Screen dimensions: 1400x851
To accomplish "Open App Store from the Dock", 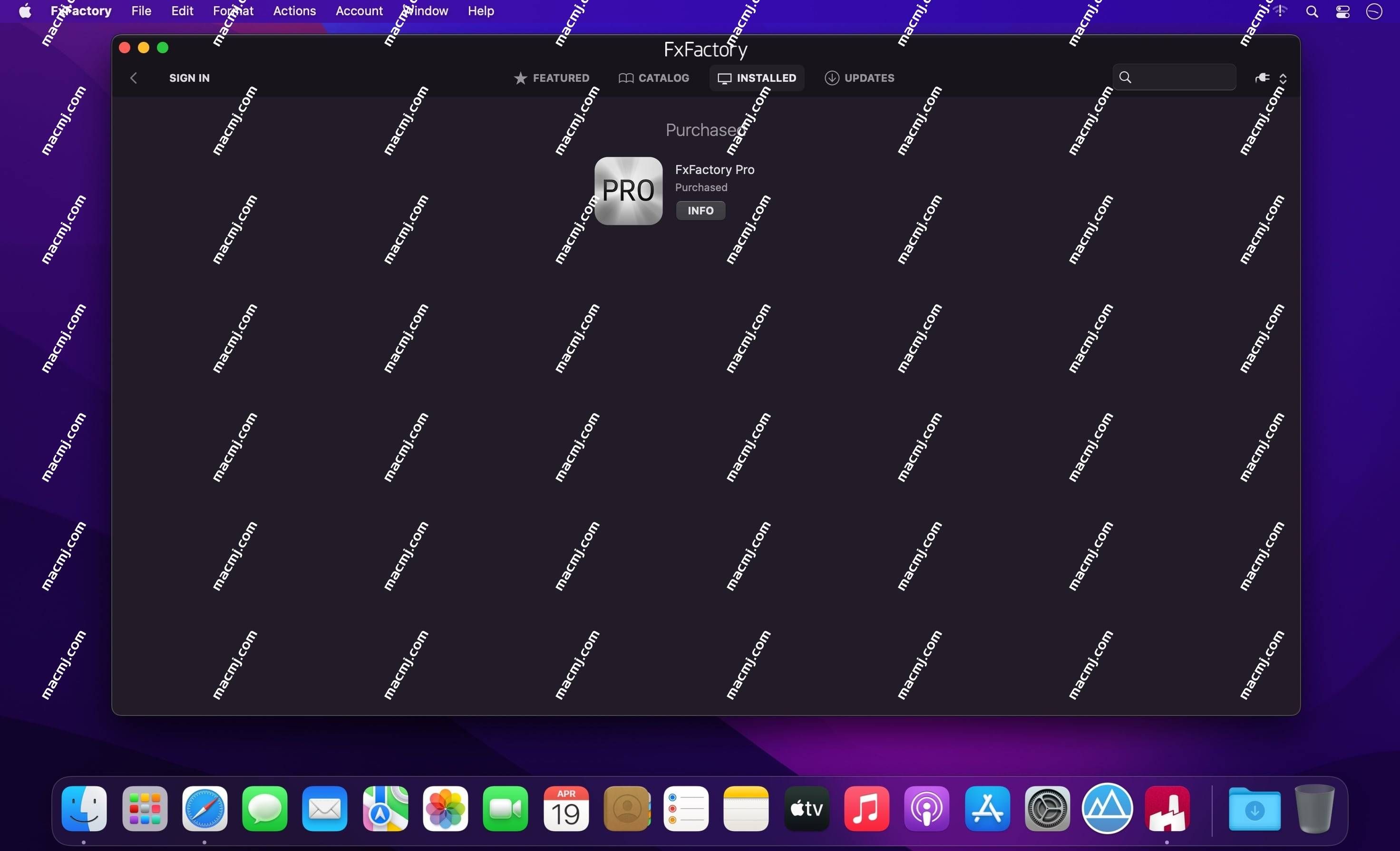I will (x=988, y=809).
